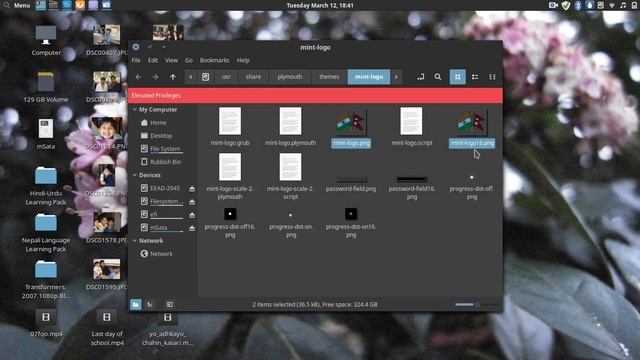Open File System in the sidebar

click(165, 149)
